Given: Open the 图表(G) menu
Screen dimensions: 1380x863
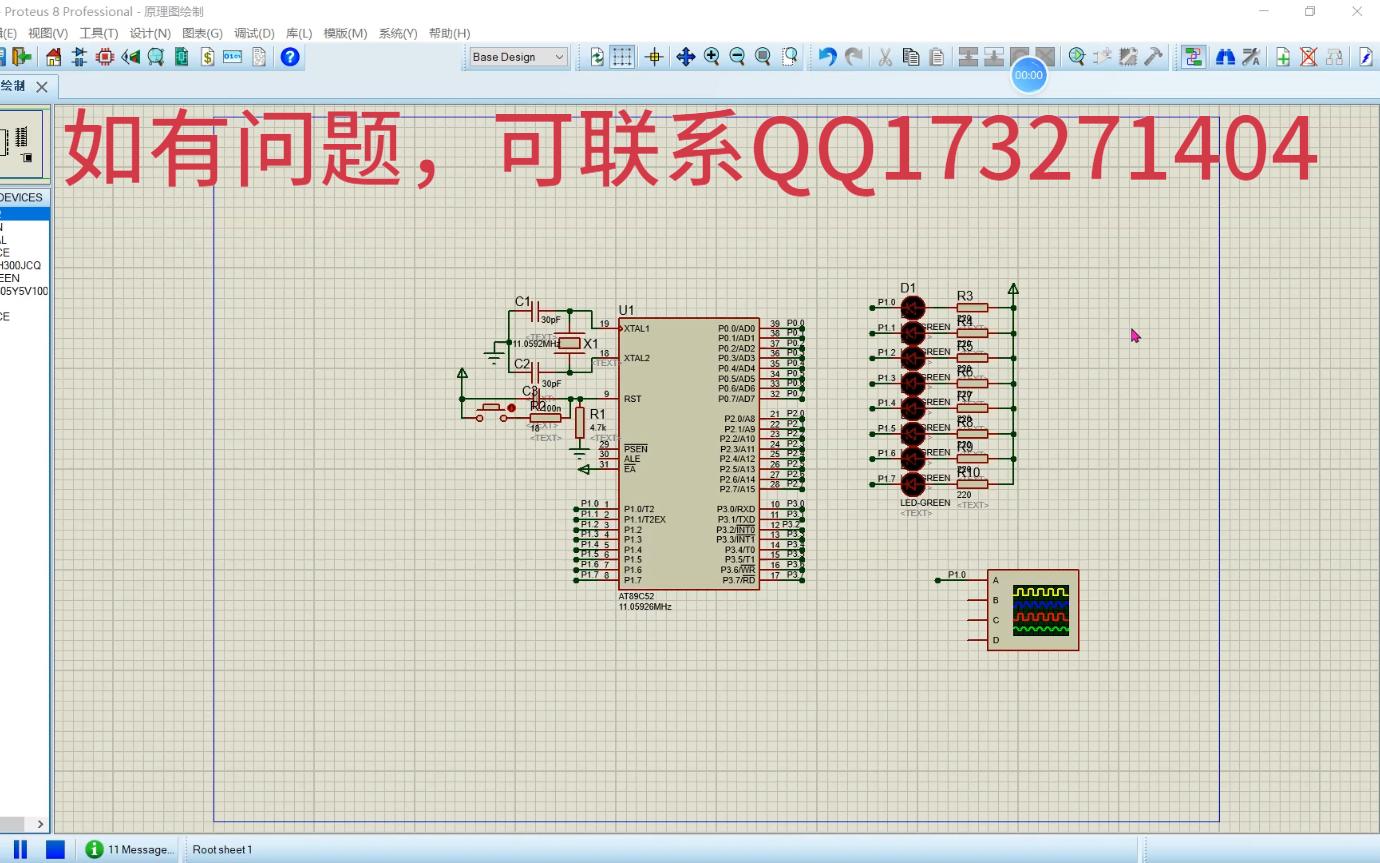Looking at the screenshot, I should click(202, 33).
